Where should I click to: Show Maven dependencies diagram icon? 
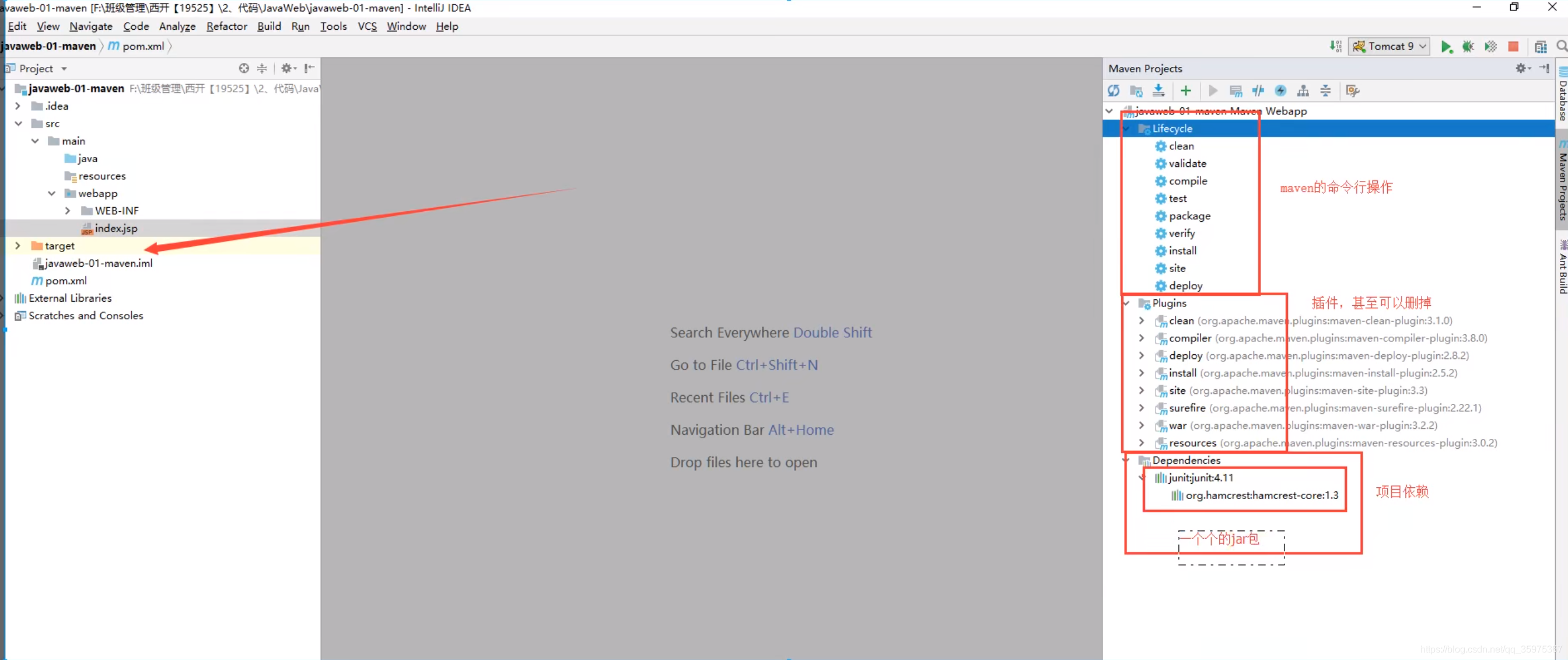point(1303,90)
